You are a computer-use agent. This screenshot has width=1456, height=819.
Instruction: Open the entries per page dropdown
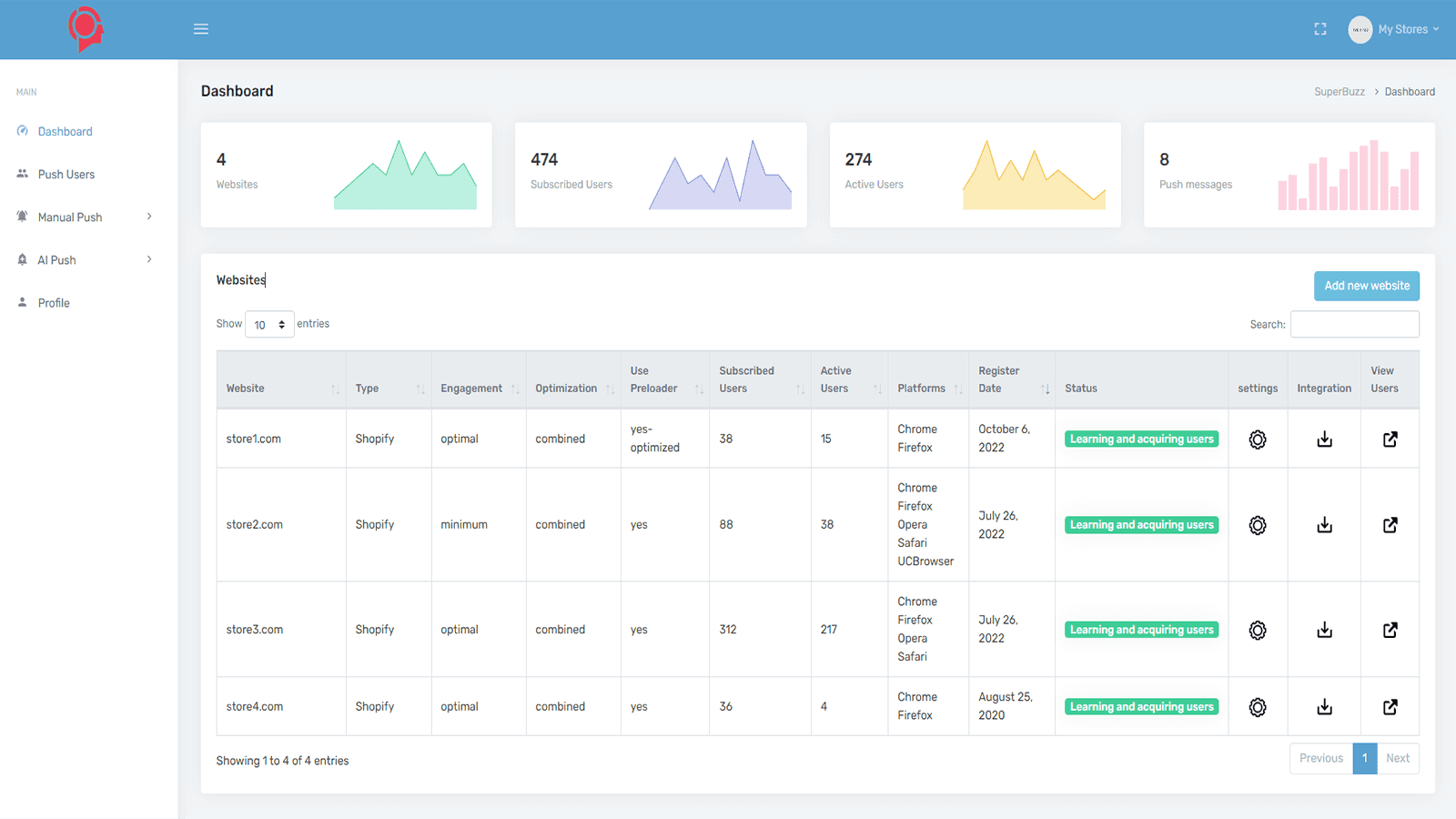pyautogui.click(x=269, y=325)
